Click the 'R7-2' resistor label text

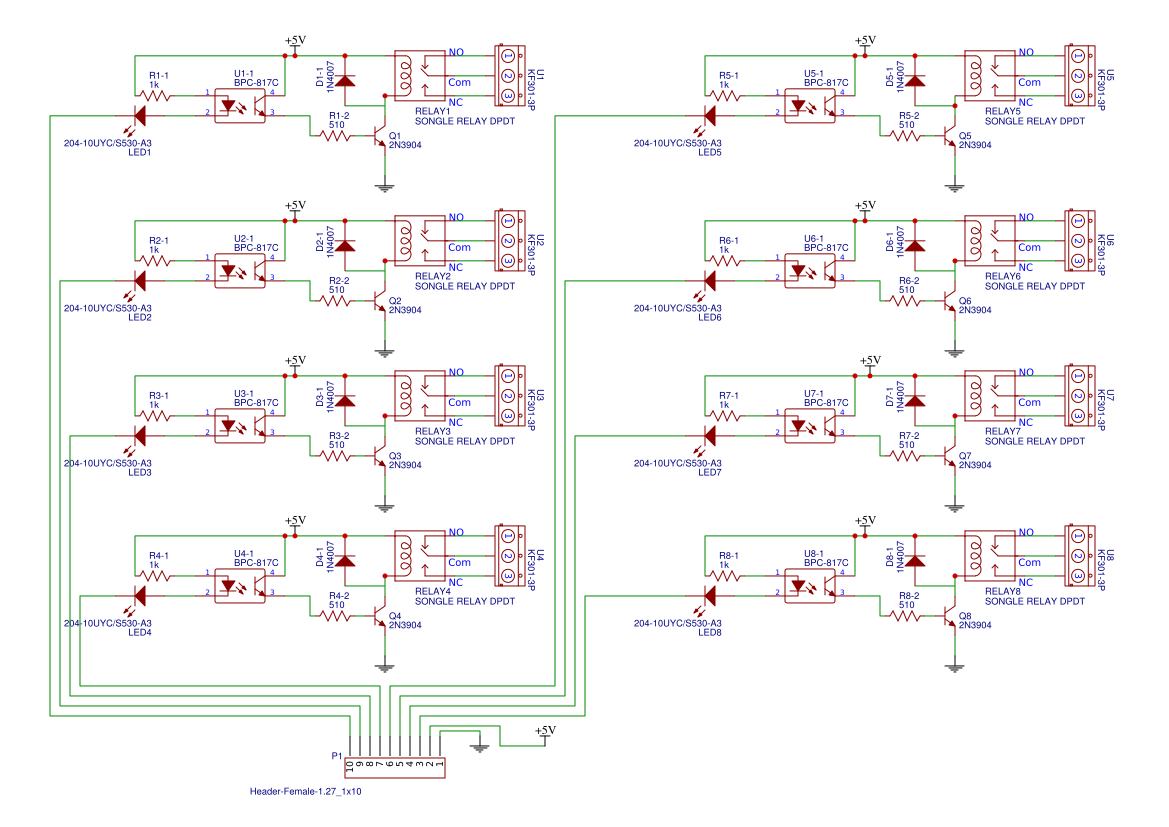(909, 435)
